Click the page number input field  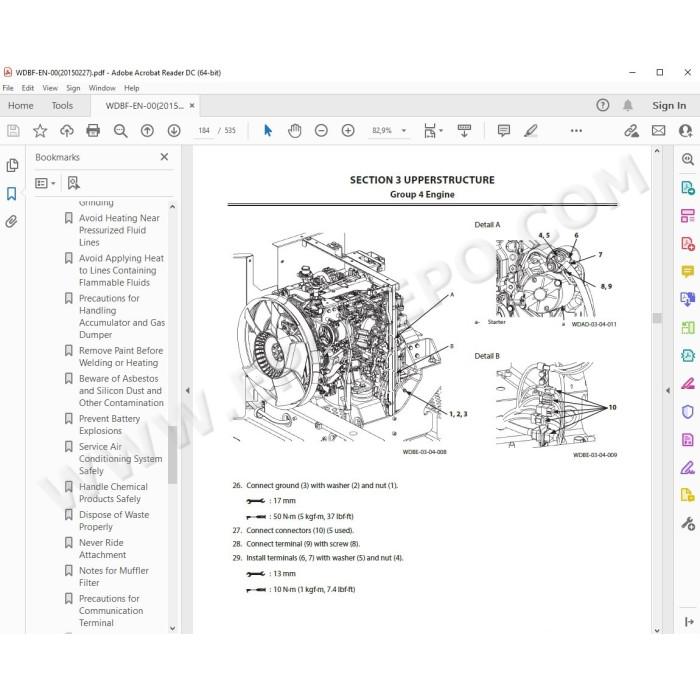coord(204,130)
